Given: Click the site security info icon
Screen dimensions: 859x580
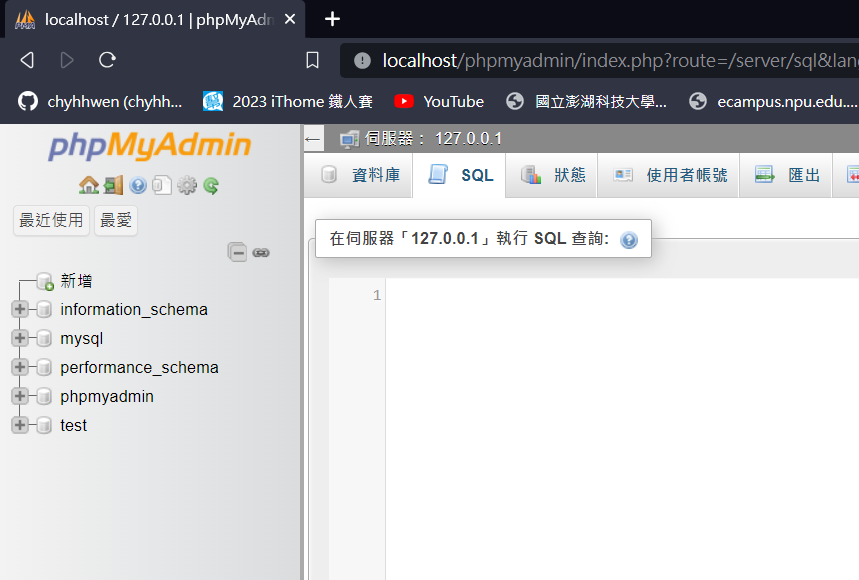Looking at the screenshot, I should click(362, 60).
